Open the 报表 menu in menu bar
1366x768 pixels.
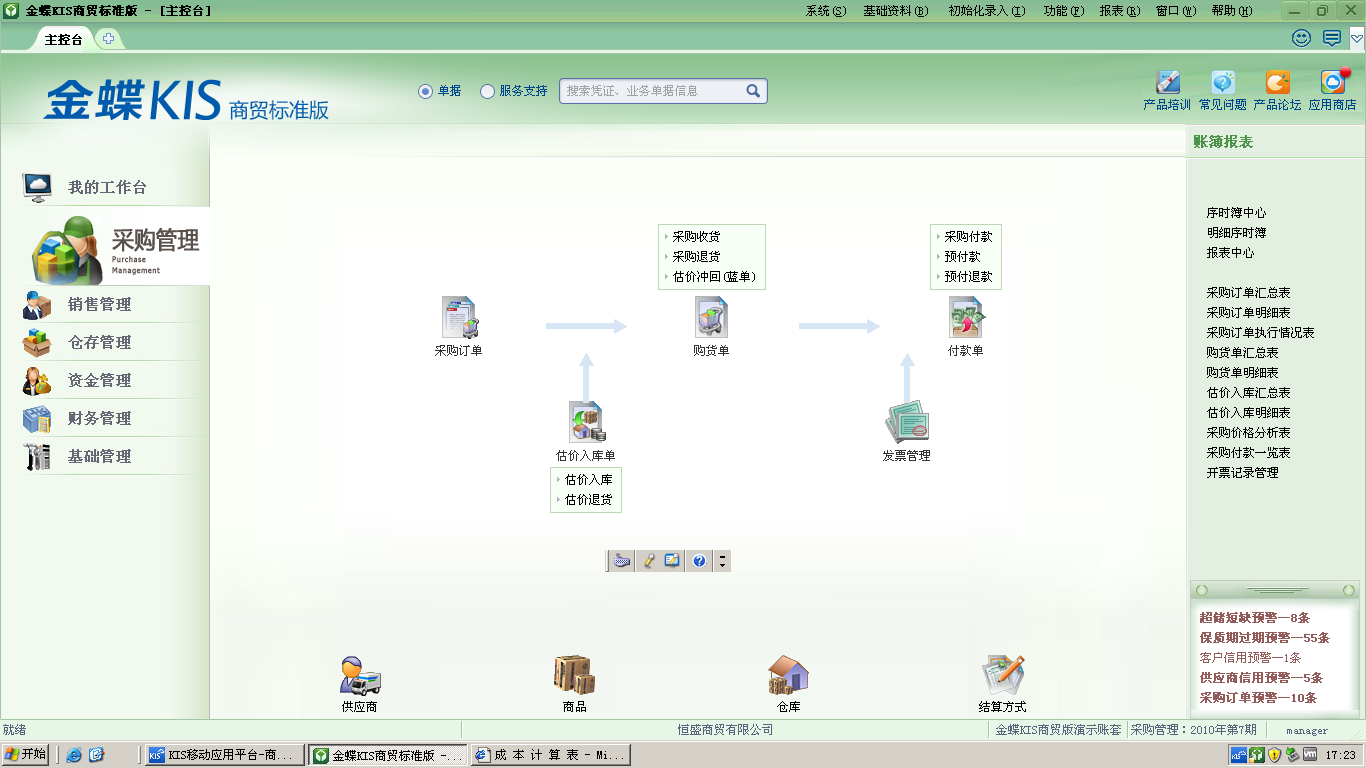click(1118, 11)
